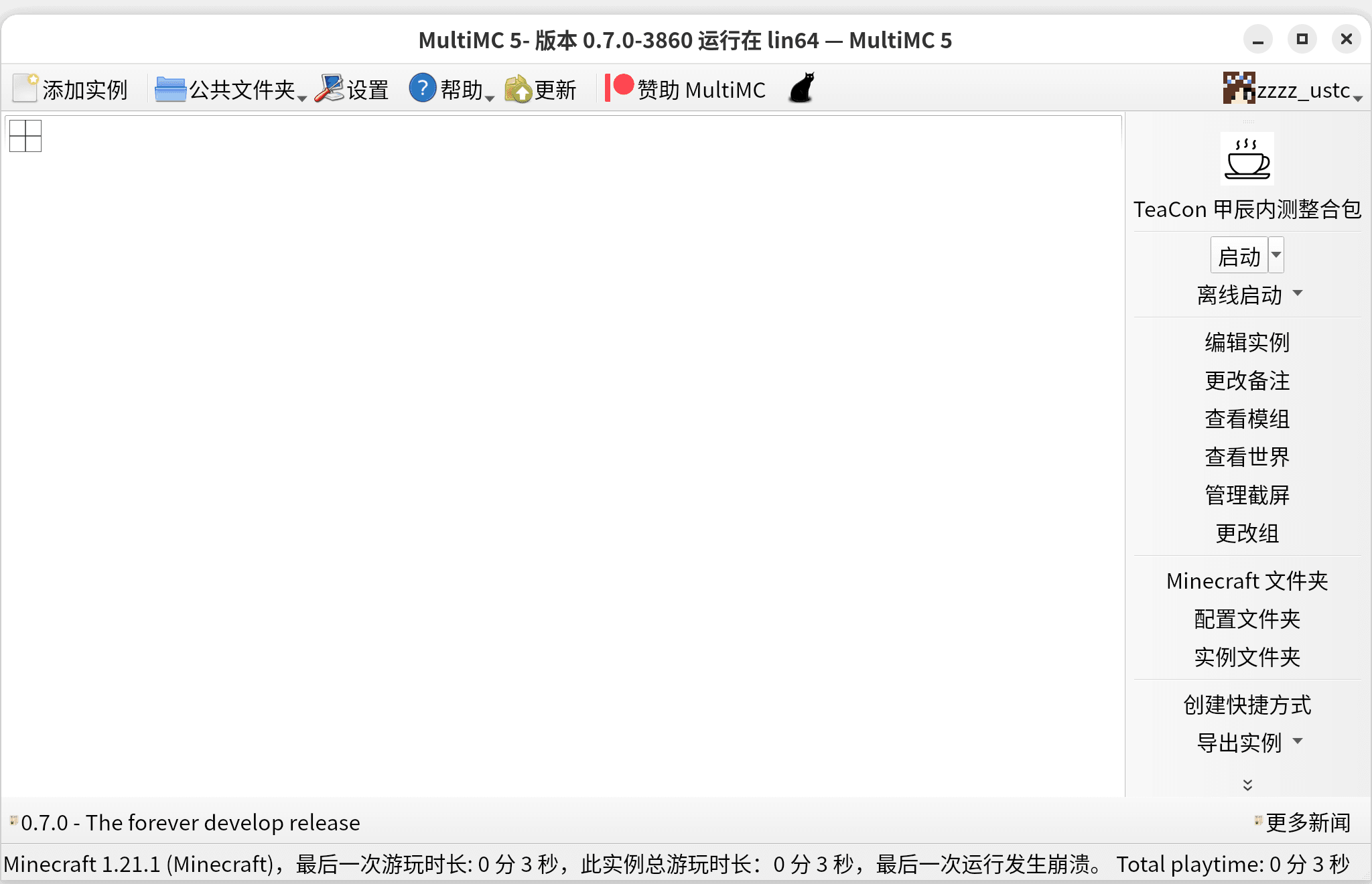
Task: Expand the 公共文件夹 dropdown arrow
Action: tap(302, 98)
